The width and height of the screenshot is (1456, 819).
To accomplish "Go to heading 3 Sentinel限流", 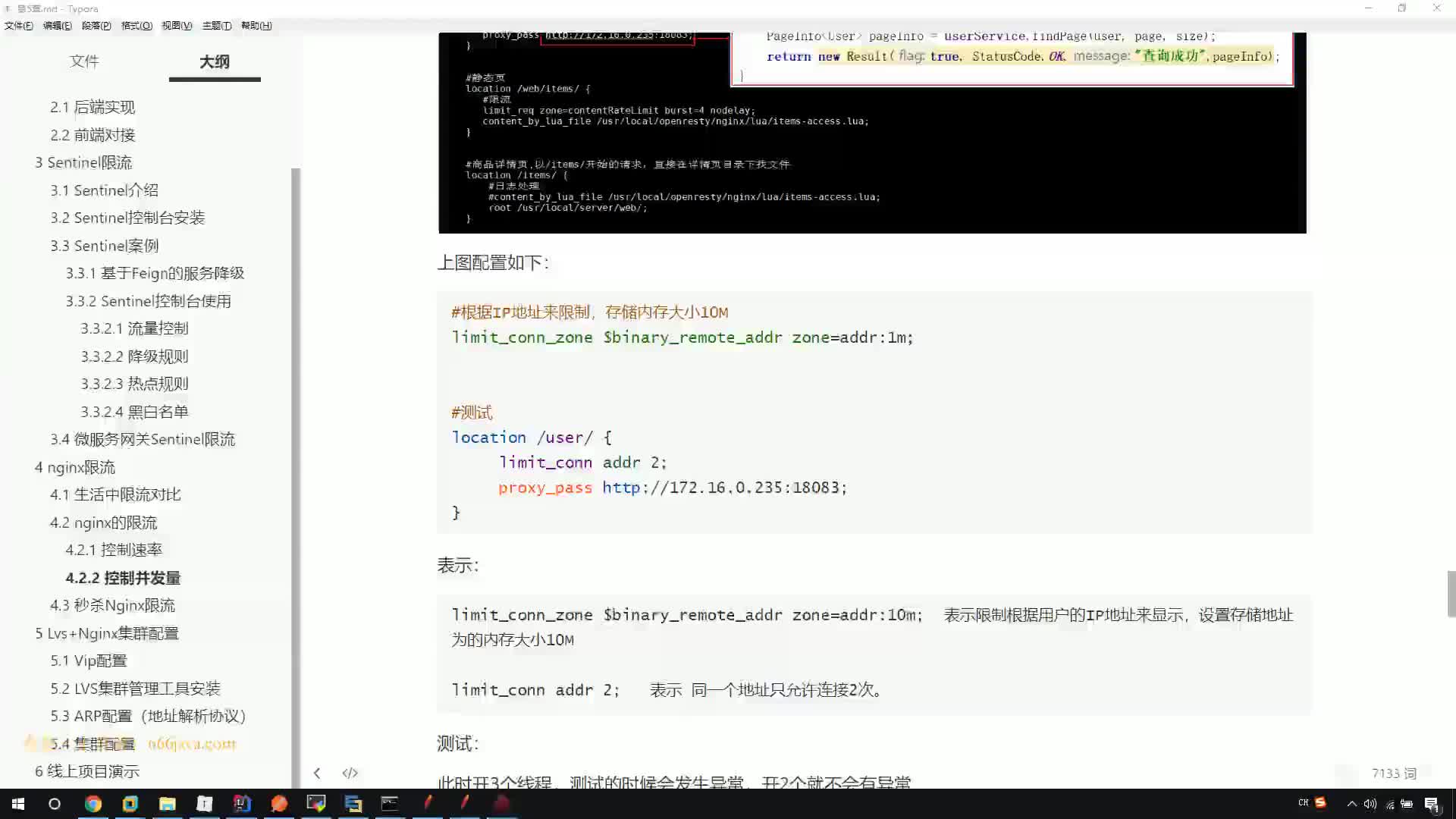I will (83, 162).
